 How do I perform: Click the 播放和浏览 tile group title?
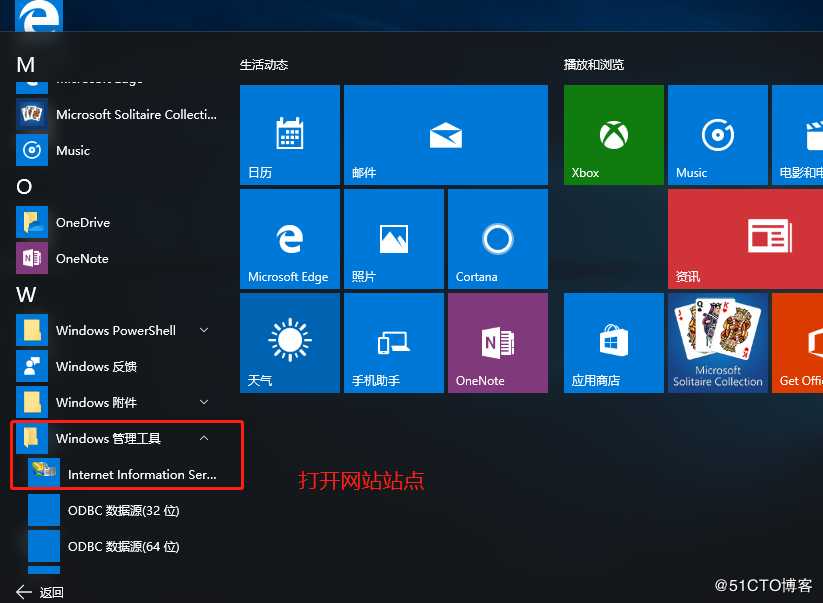click(594, 65)
